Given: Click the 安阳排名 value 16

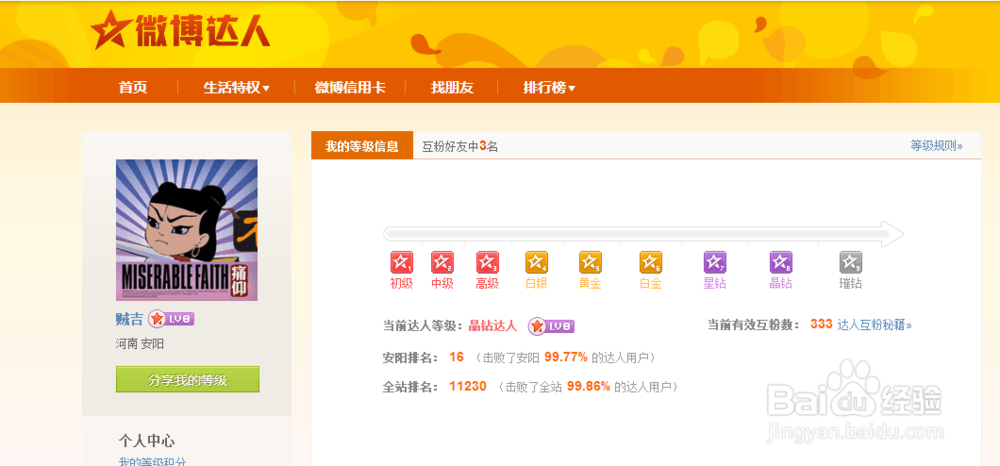Looking at the screenshot, I should [x=456, y=356].
